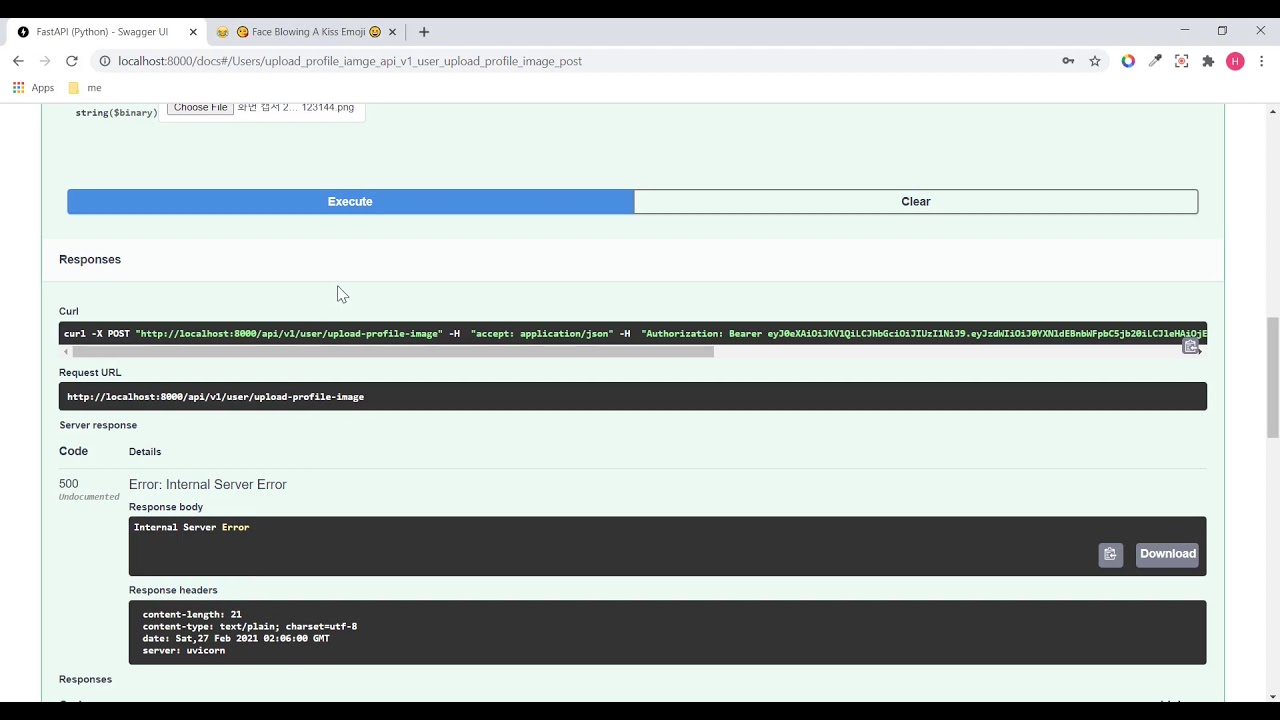Go back in browser history
Viewport: 1280px width, 720px height.
[x=18, y=61]
